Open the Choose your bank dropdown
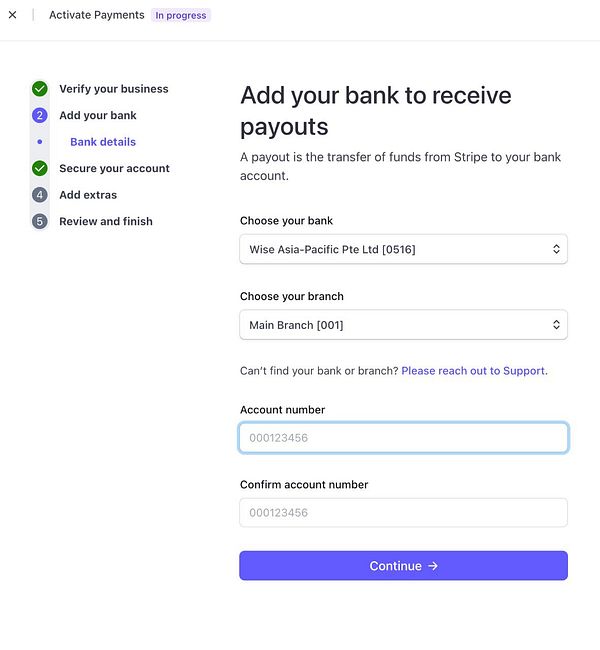Screen dimensions: 600x650 click(403, 249)
